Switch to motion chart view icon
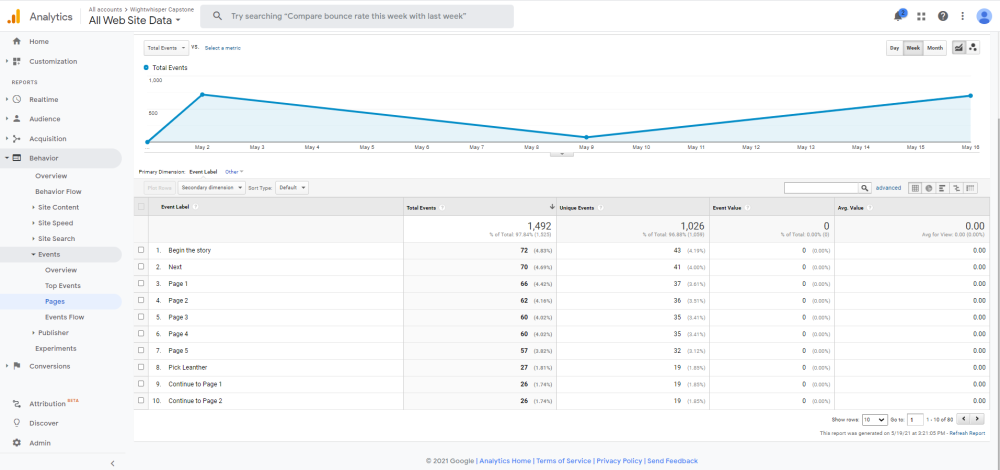The width and height of the screenshot is (1000, 470). click(973, 48)
